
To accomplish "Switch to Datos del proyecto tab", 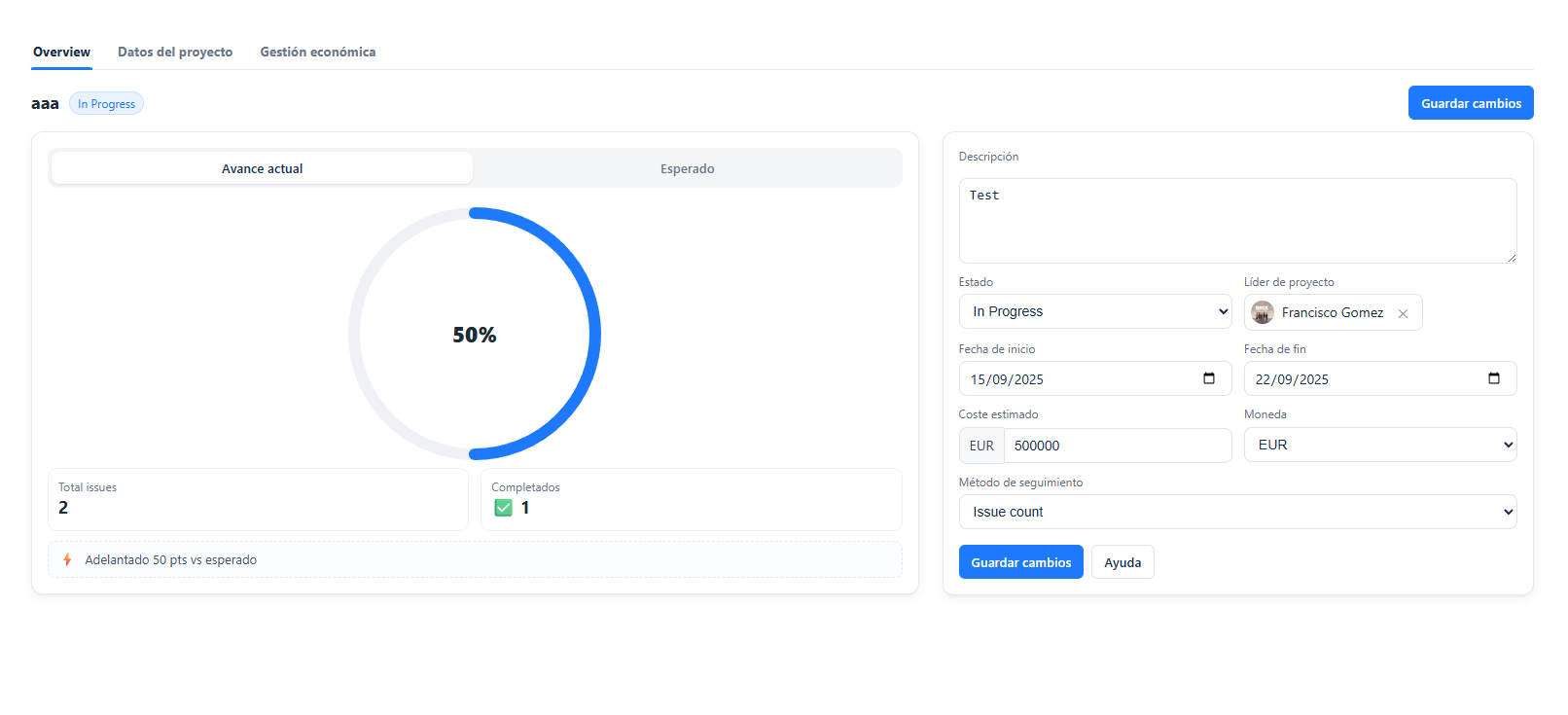I will tap(175, 52).
